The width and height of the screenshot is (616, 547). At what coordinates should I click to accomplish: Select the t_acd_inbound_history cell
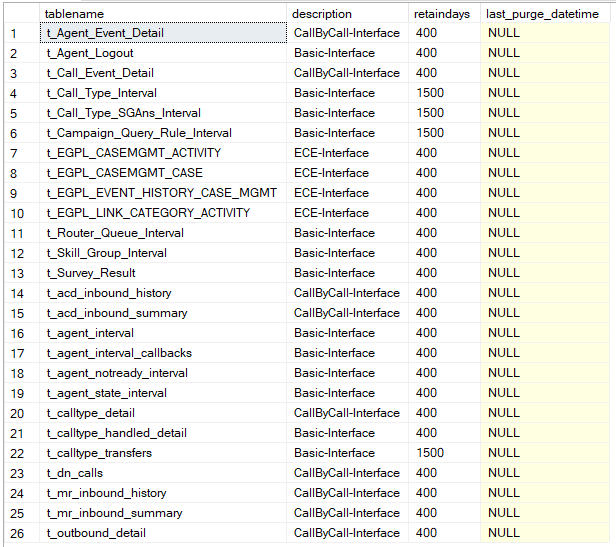pos(163,293)
